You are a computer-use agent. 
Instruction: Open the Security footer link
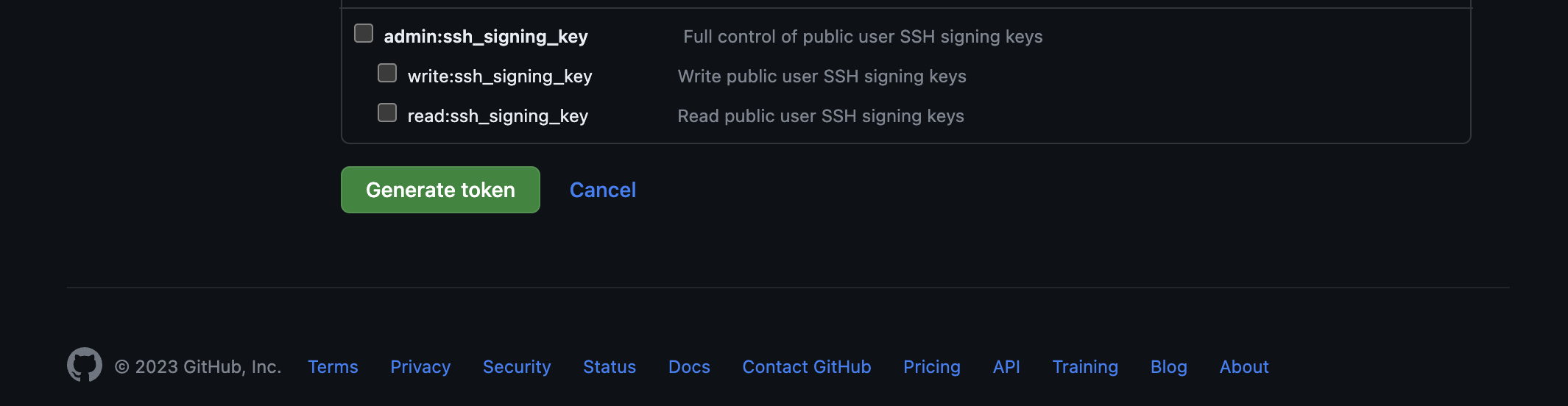point(517,366)
